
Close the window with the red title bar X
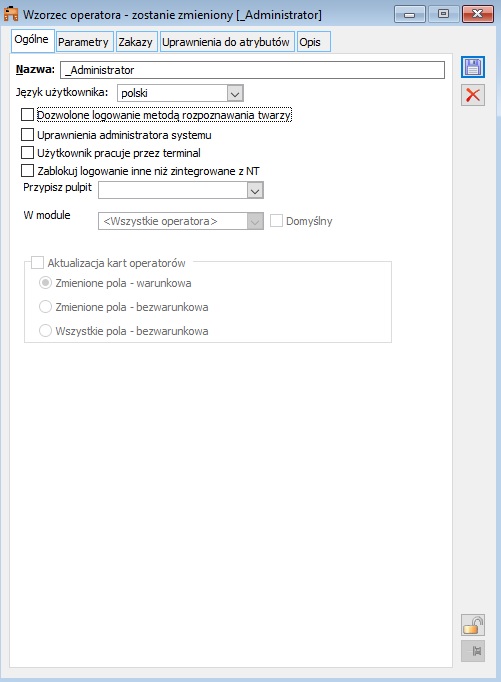click(x=478, y=14)
